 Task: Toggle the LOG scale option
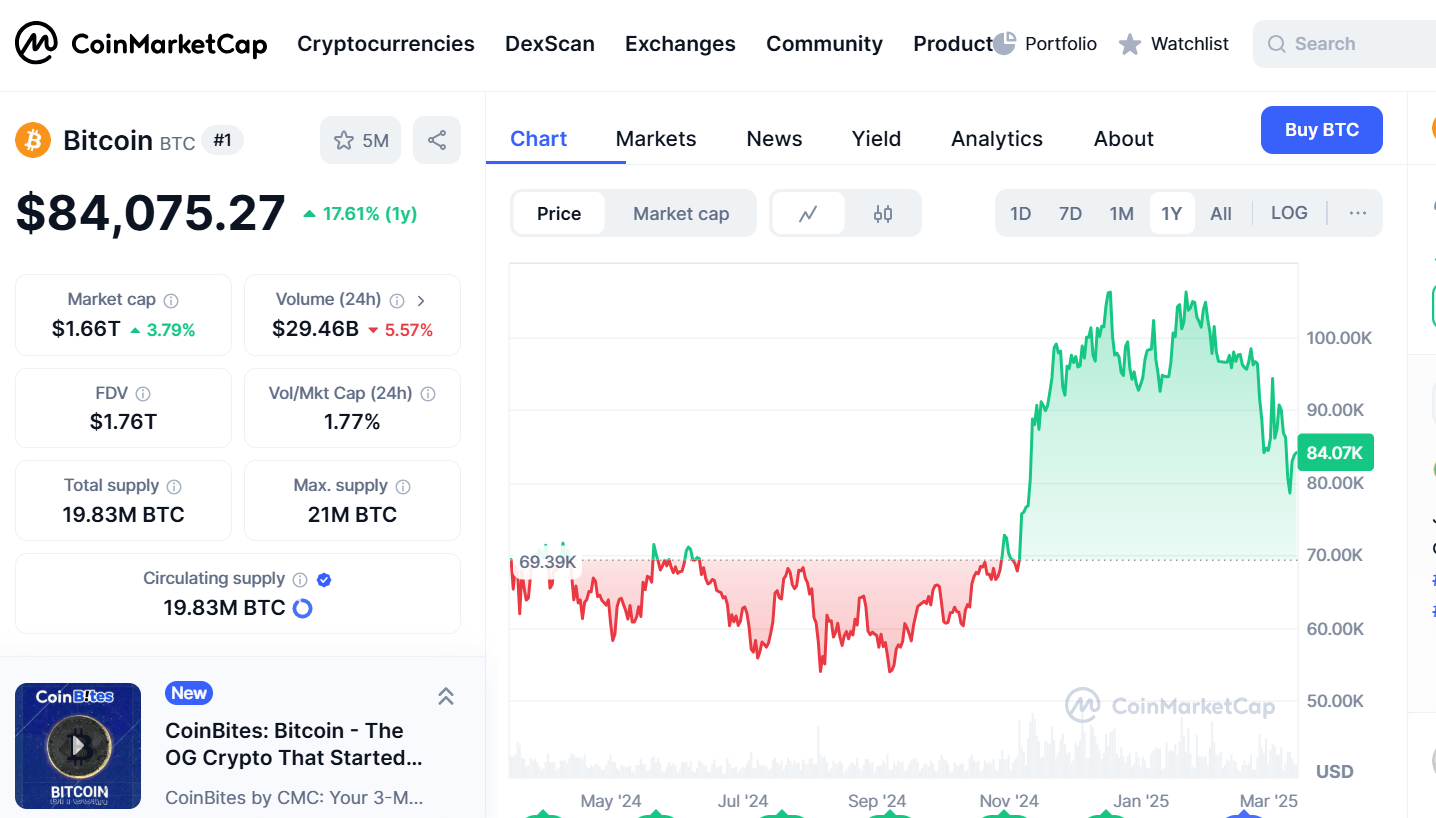(x=1289, y=213)
